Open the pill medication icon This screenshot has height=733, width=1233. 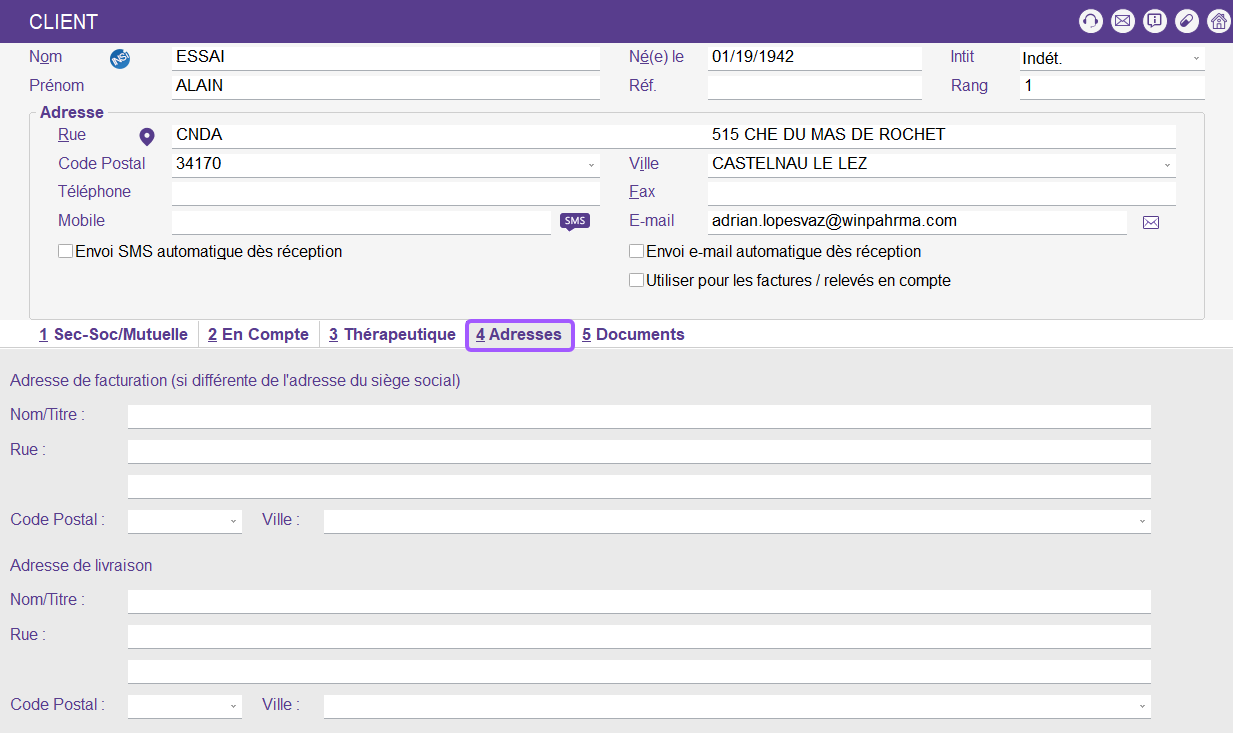pyautogui.click(x=1186, y=21)
